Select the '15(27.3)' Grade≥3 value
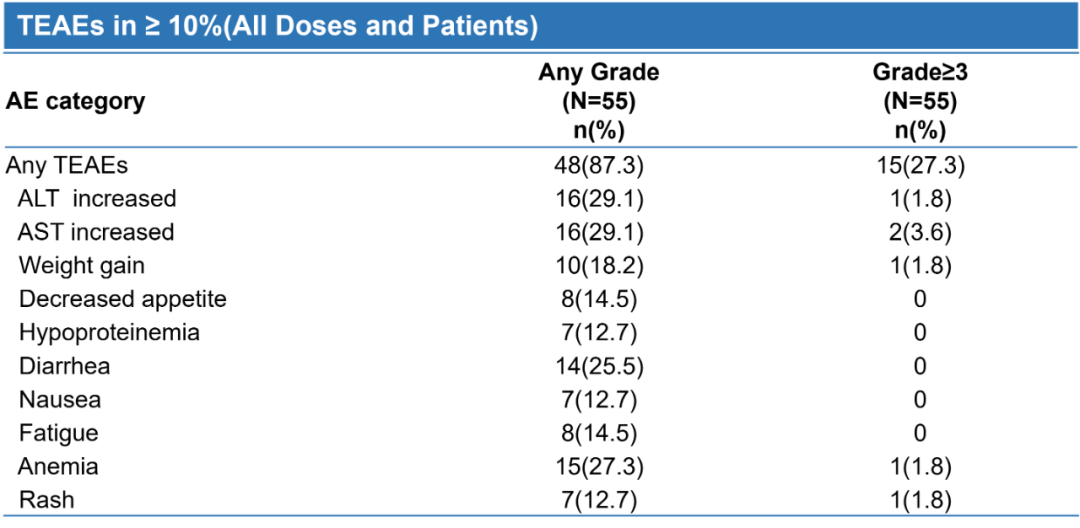The image size is (1080, 528). pos(920,165)
